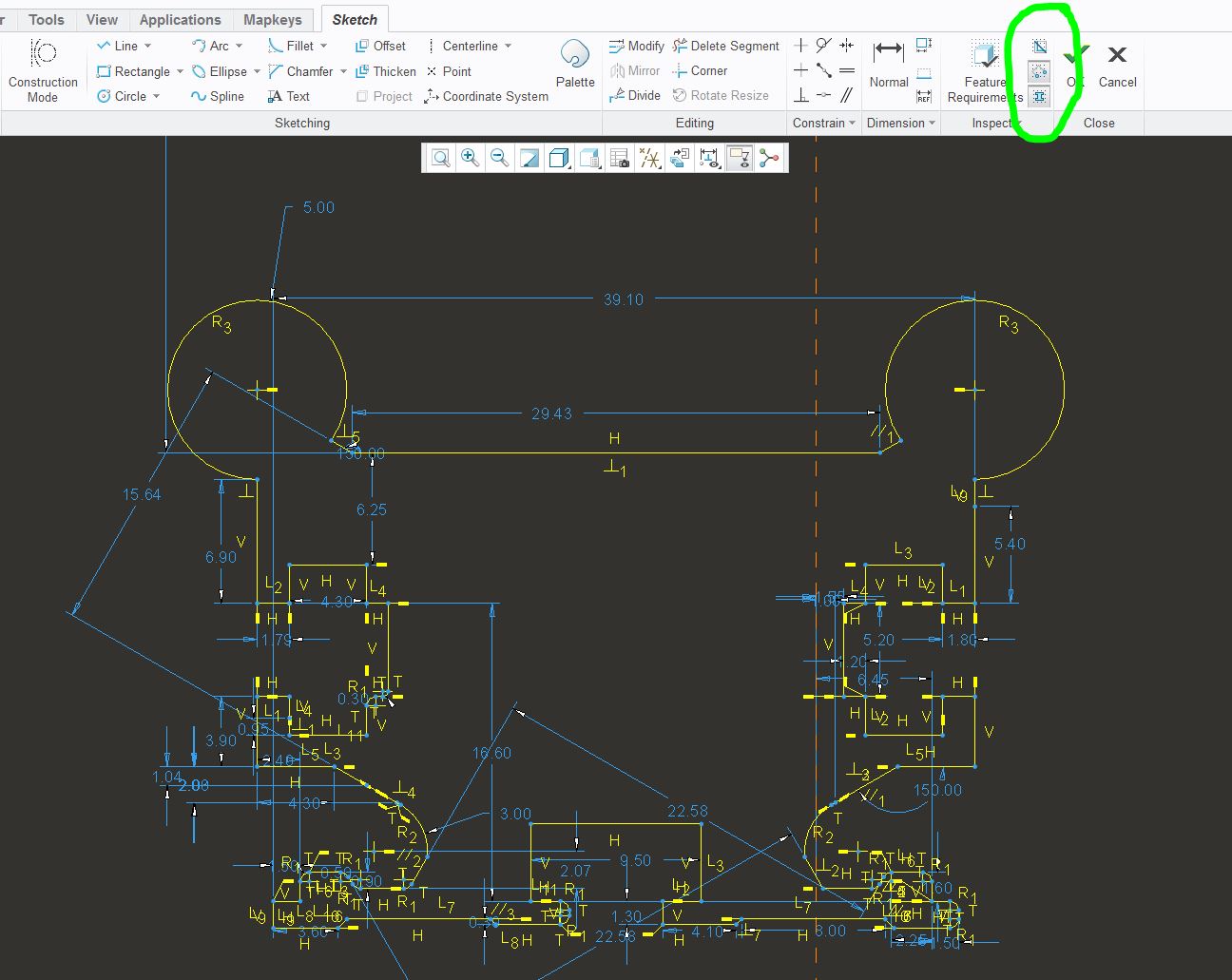1232x980 pixels.
Task: Choose the Text sketch tool
Action: click(x=289, y=96)
